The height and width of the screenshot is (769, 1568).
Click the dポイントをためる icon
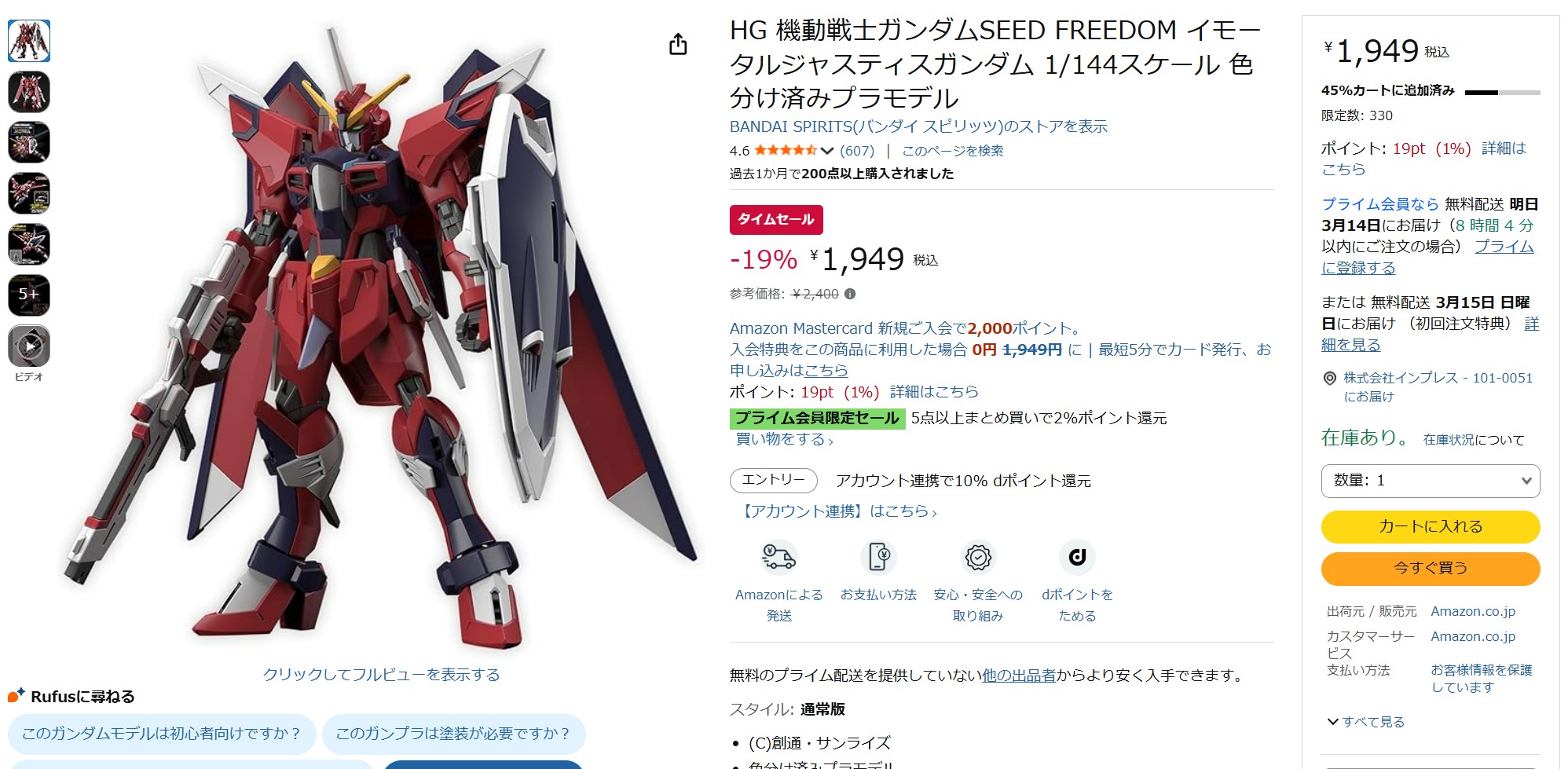pos(1077,557)
